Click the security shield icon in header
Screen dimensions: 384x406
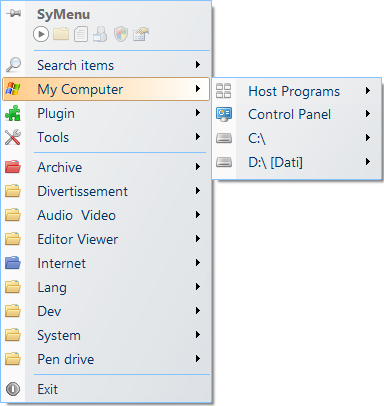pyautogui.click(x=121, y=34)
